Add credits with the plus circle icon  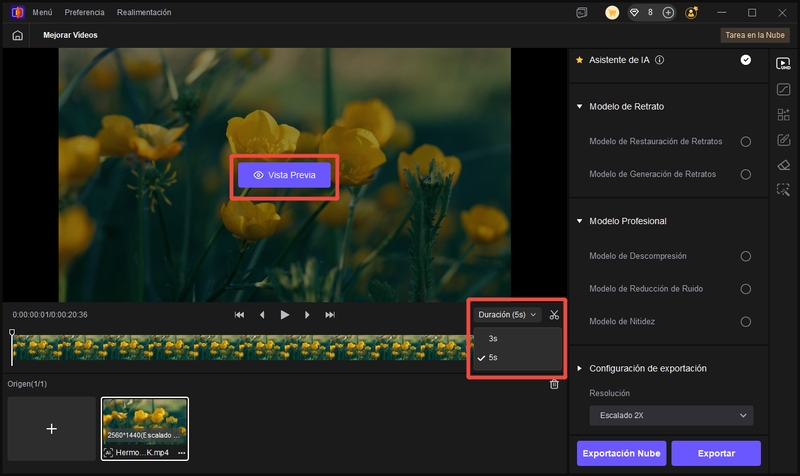668,13
